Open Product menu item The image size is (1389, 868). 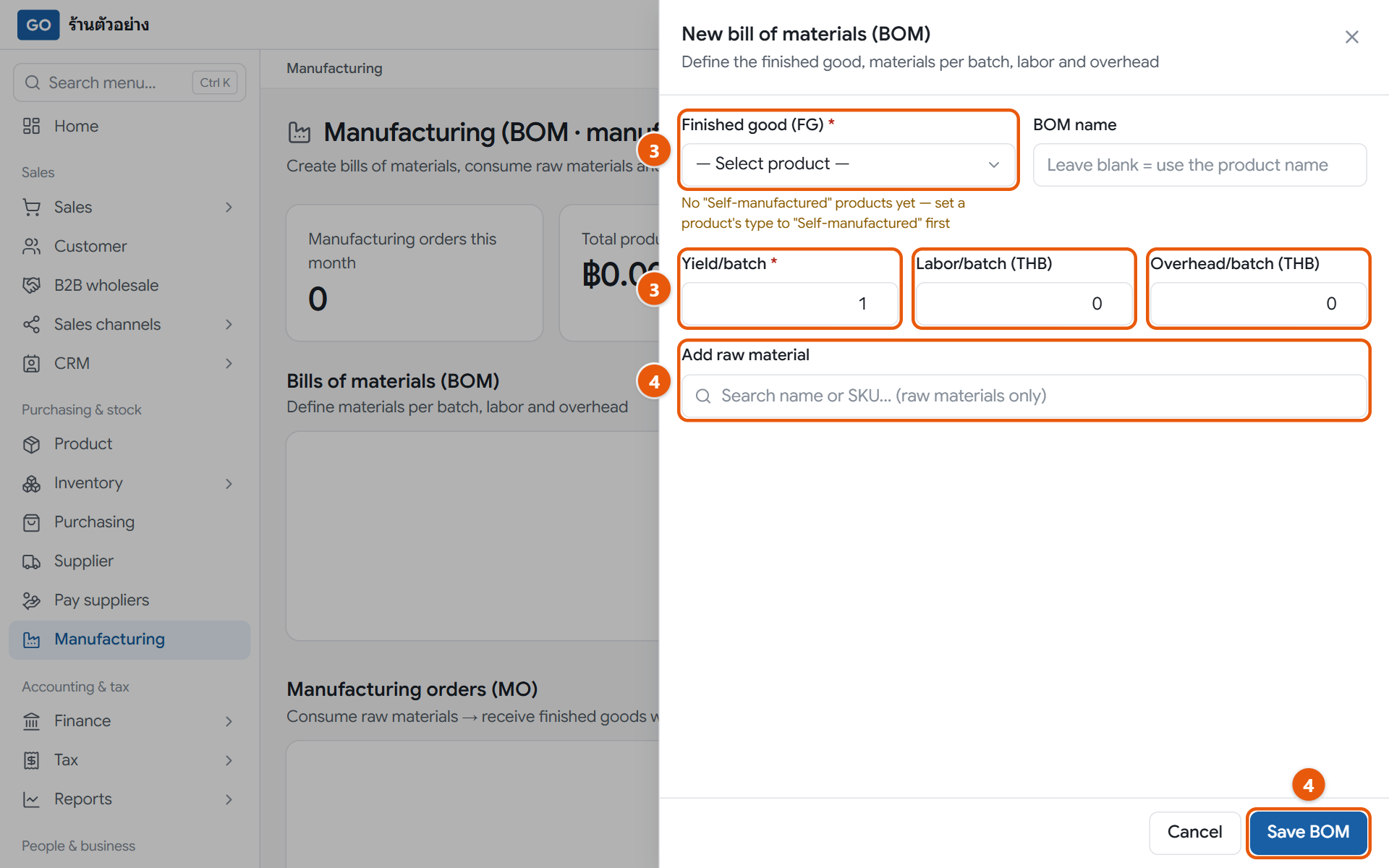[x=129, y=444]
